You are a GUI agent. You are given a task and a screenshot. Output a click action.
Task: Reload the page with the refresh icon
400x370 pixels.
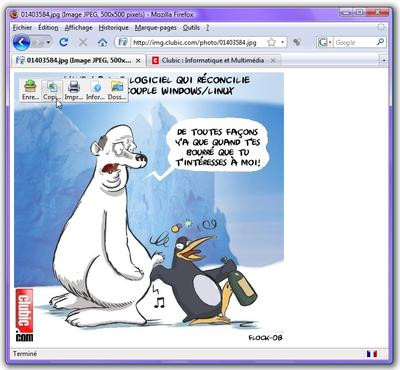tap(64, 42)
